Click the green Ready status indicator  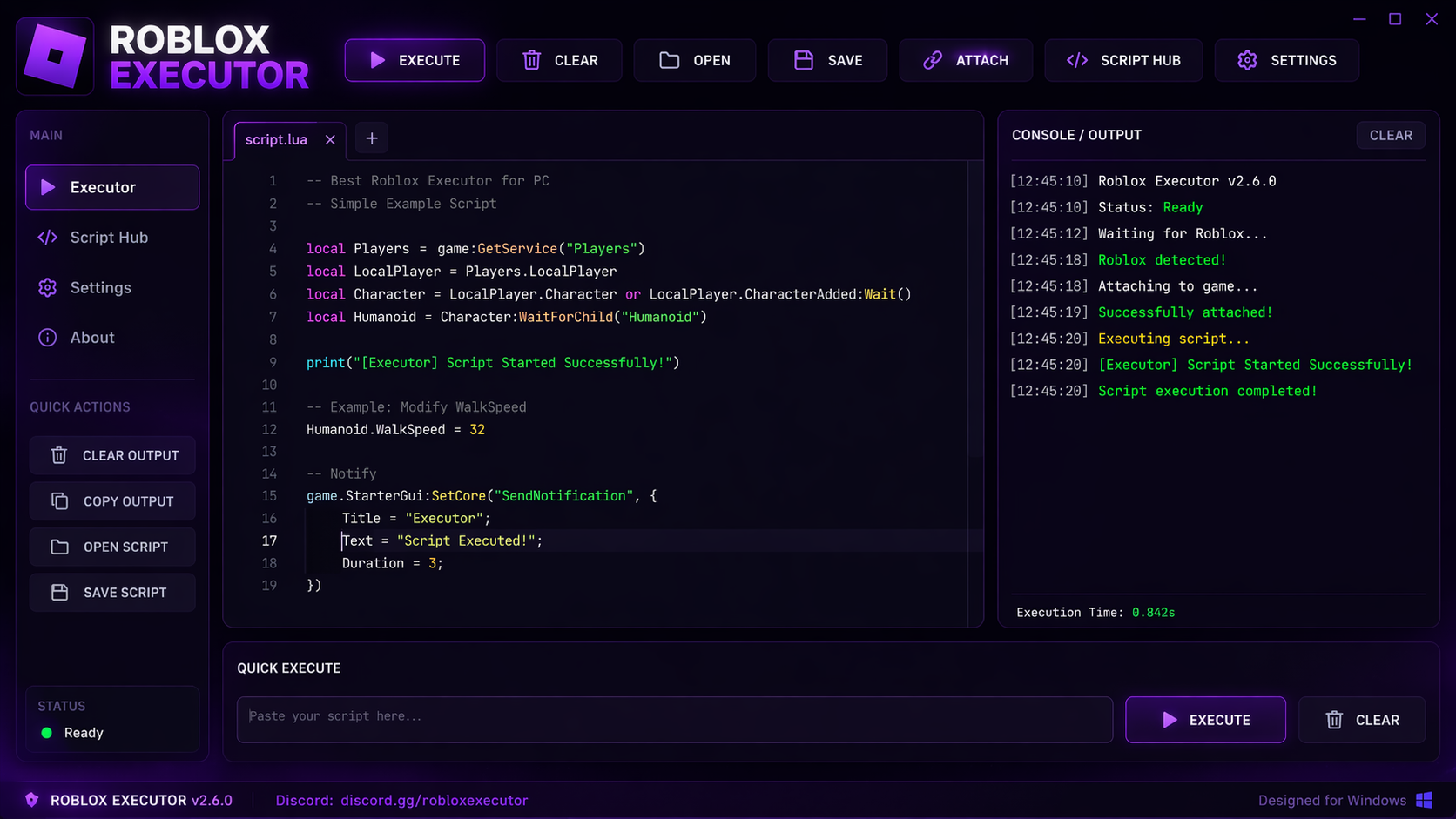[x=47, y=733]
